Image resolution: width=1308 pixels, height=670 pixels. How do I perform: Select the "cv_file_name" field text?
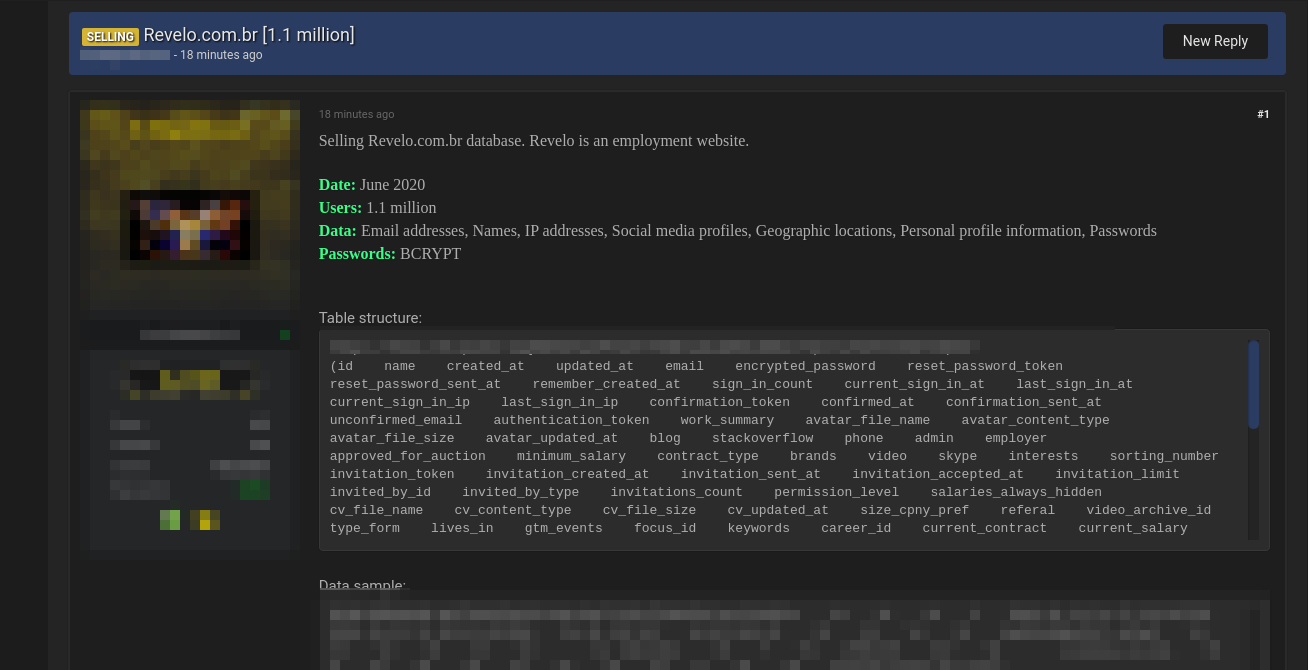pos(377,510)
